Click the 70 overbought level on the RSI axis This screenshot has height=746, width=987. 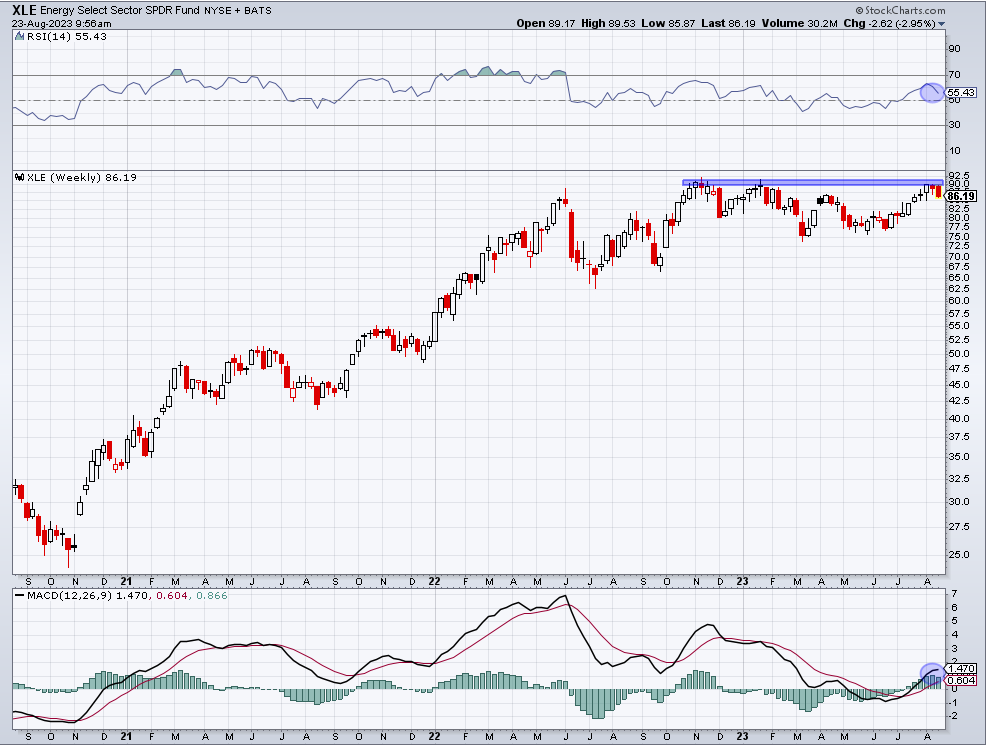[954, 75]
